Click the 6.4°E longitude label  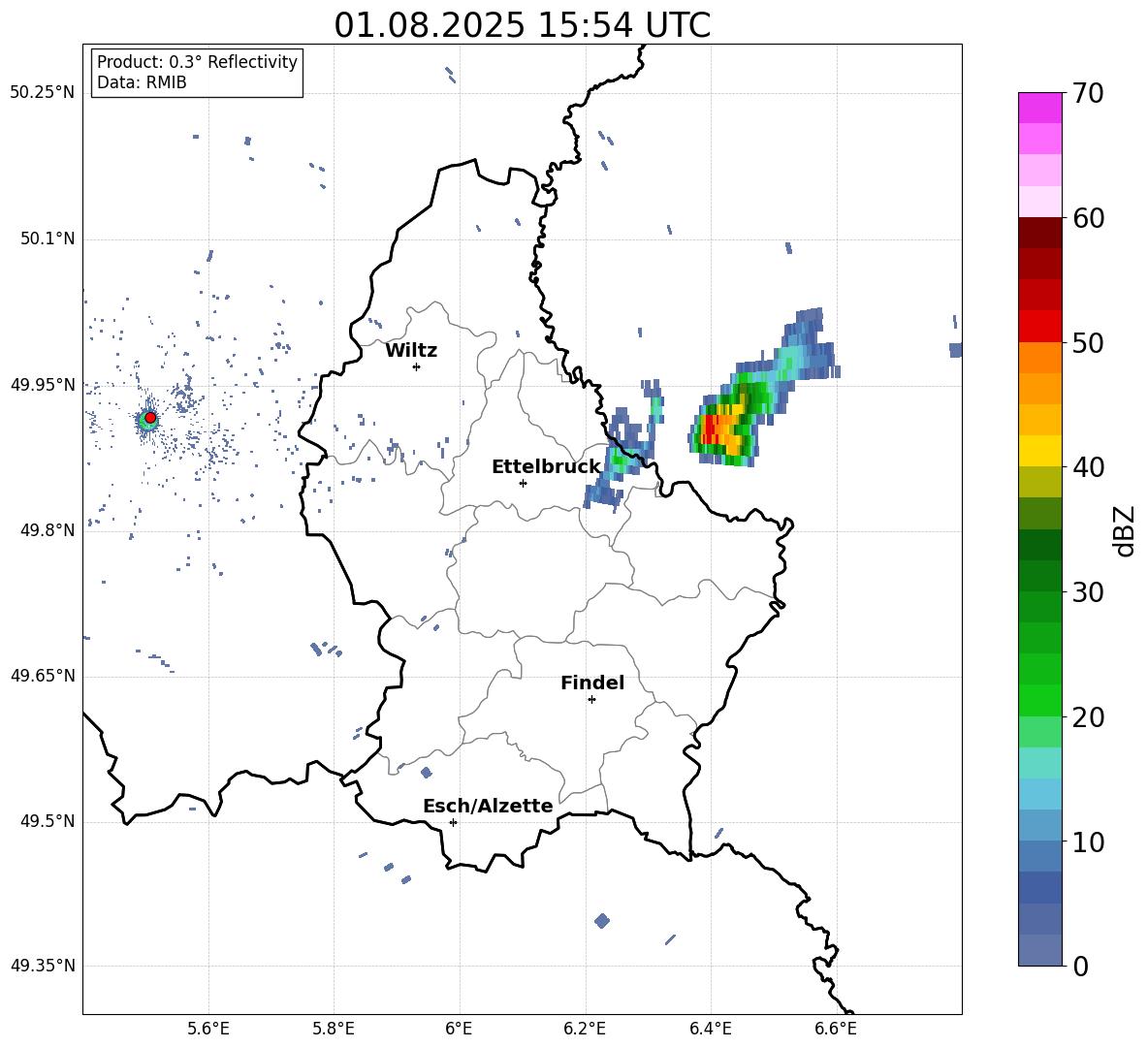tap(710, 1029)
